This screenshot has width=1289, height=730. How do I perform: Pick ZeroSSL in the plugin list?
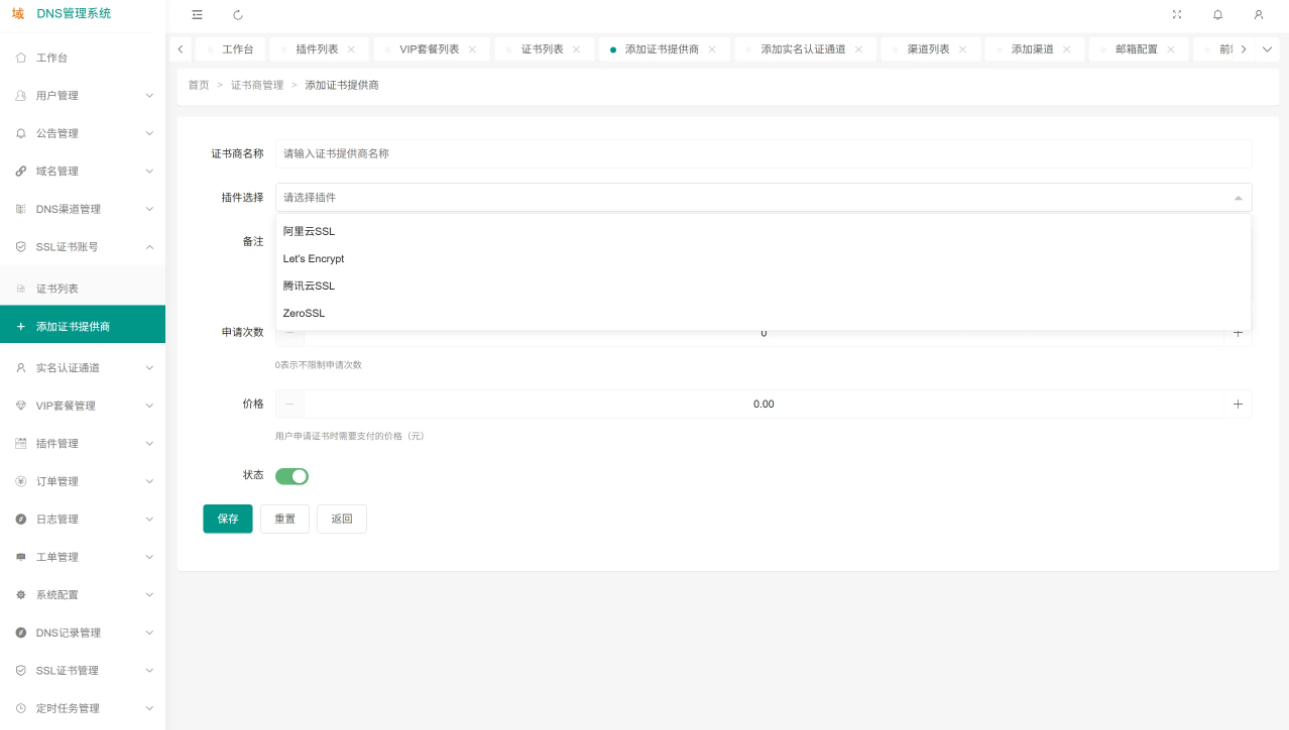[304, 313]
